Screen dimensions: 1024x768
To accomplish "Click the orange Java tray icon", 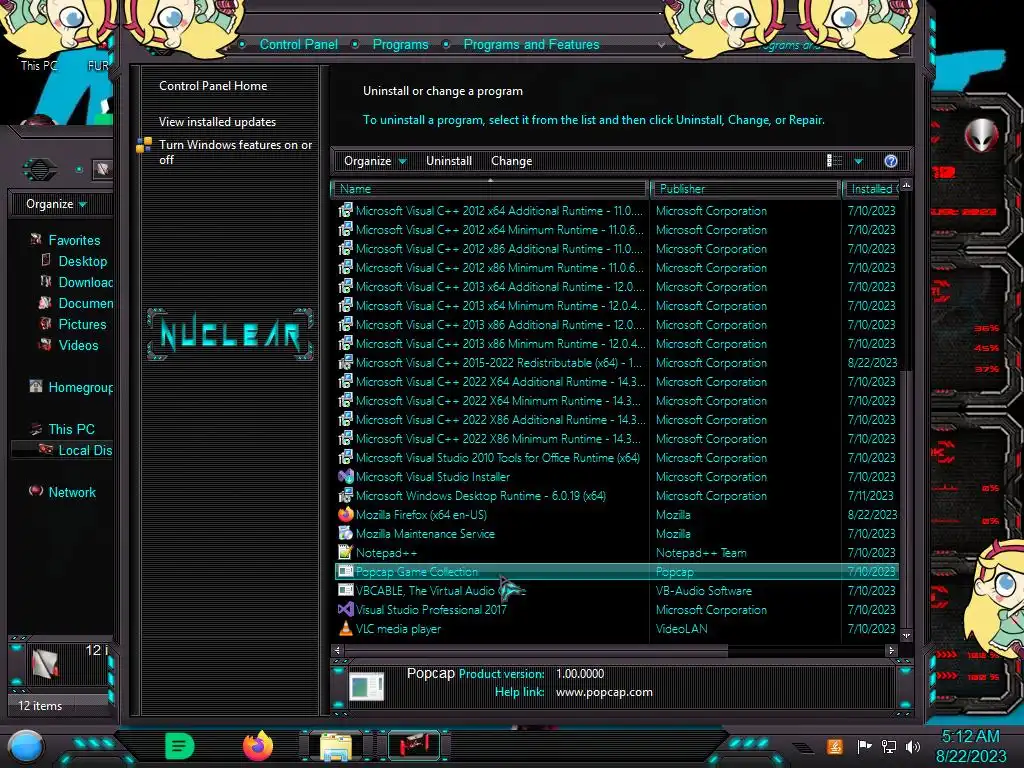I will [834, 746].
